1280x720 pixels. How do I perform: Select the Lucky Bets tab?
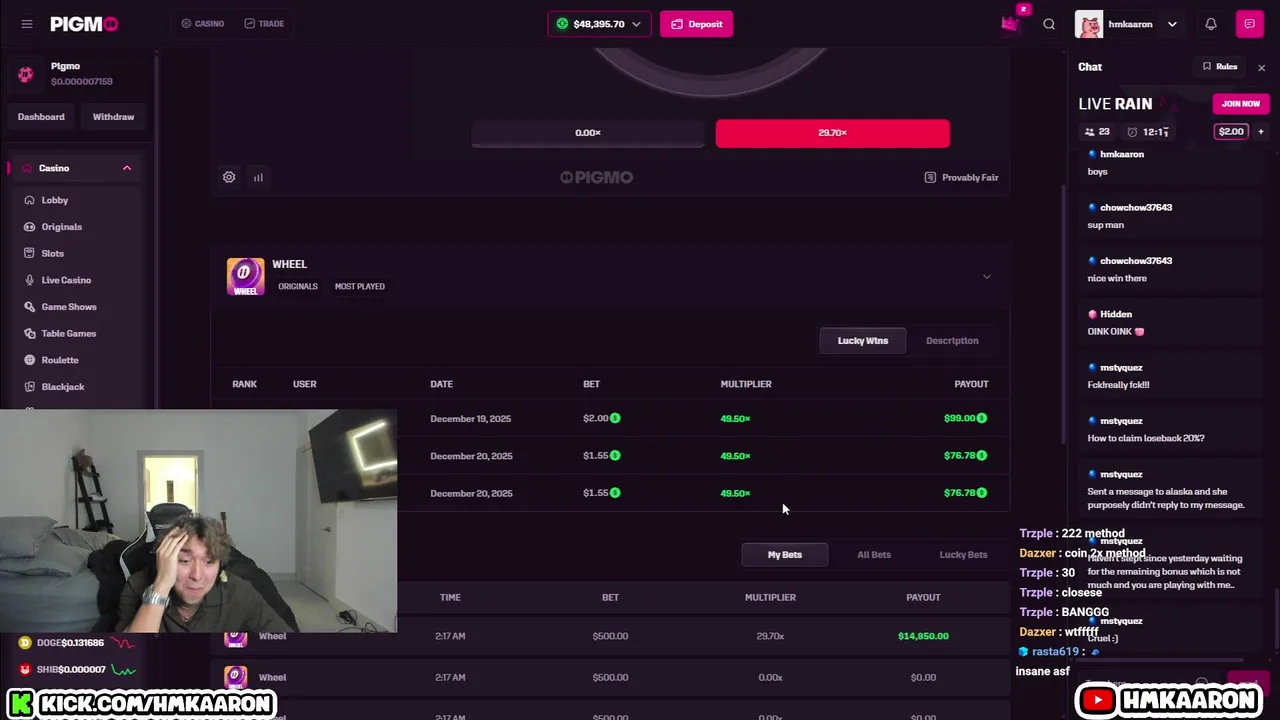point(963,555)
